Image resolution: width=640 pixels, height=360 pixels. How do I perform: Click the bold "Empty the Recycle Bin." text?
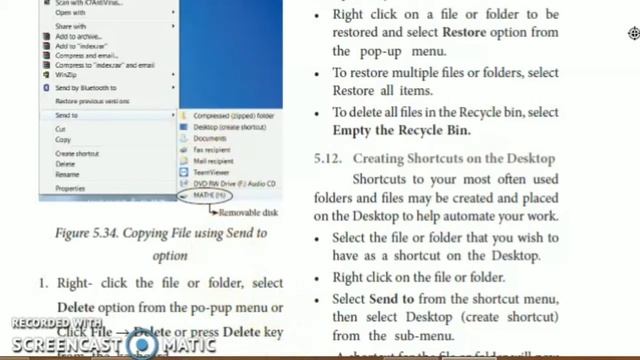coord(402,130)
